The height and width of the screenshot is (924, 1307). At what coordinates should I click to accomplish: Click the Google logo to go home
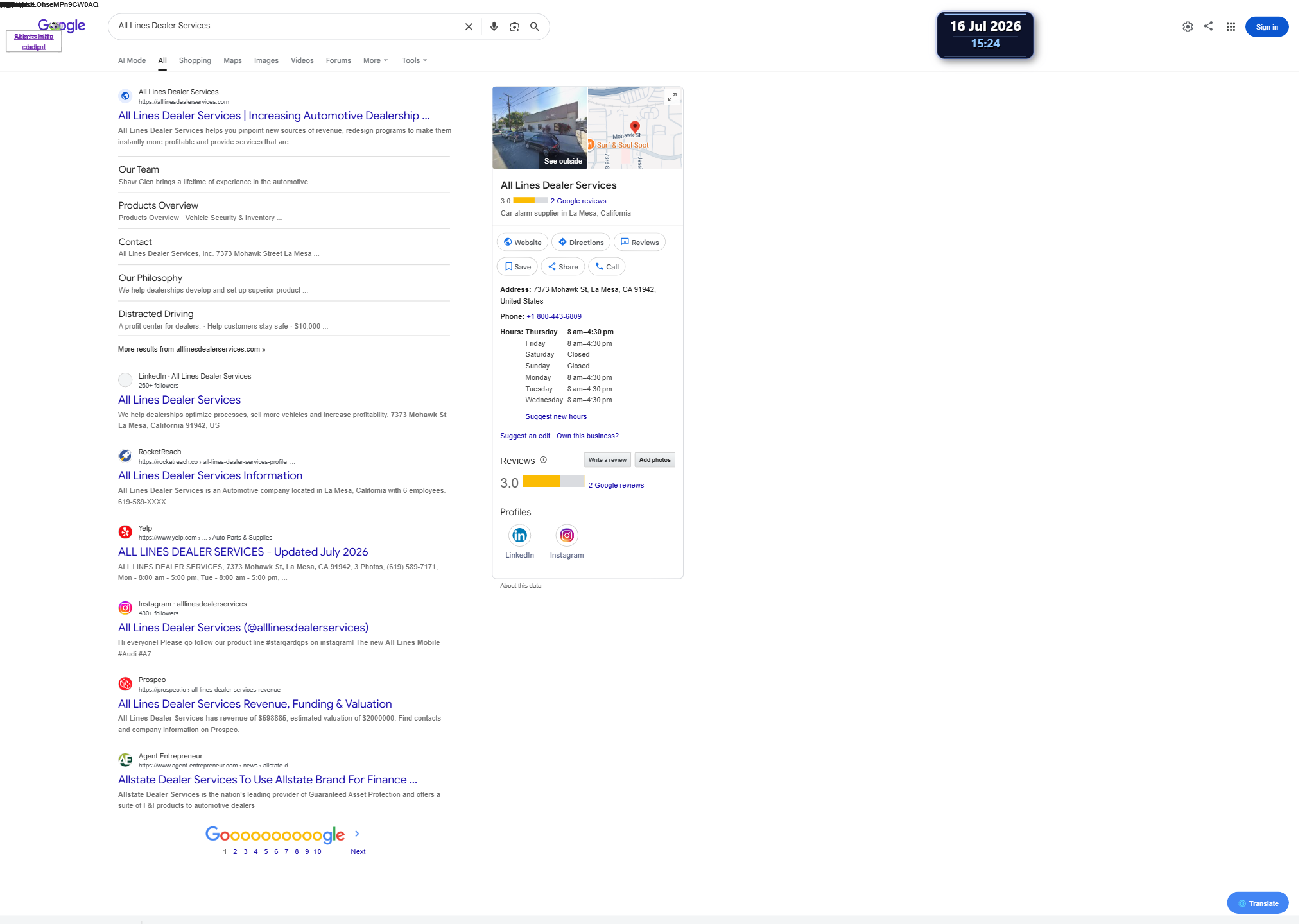(62, 26)
